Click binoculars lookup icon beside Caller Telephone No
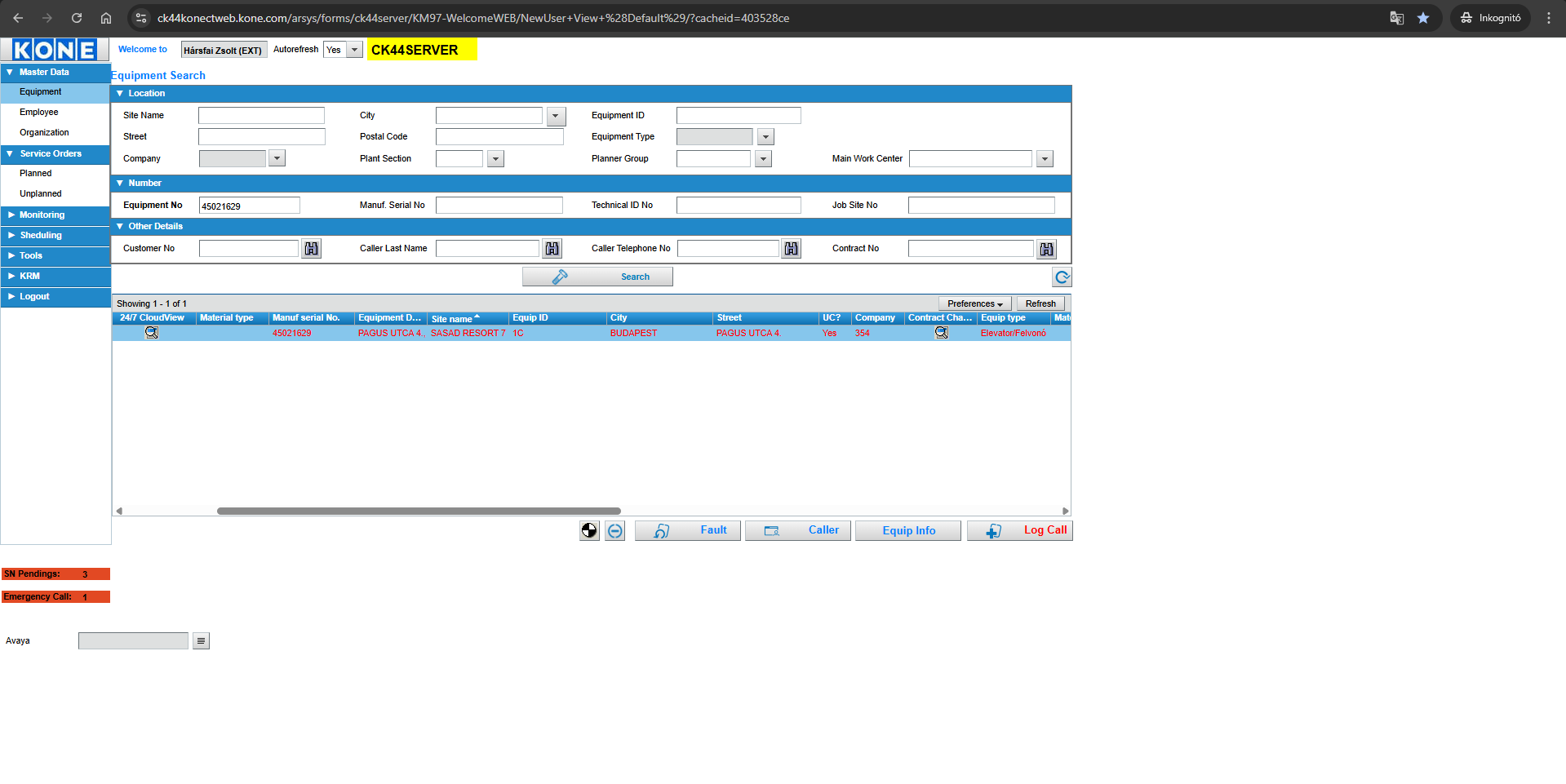Screen dimensions: 1566x784 coord(791,249)
